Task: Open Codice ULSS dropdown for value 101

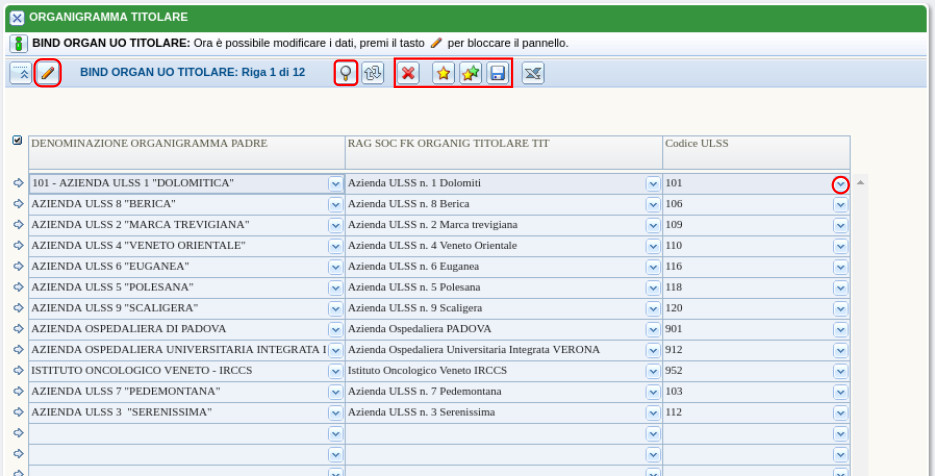Action: pyautogui.click(x=840, y=184)
